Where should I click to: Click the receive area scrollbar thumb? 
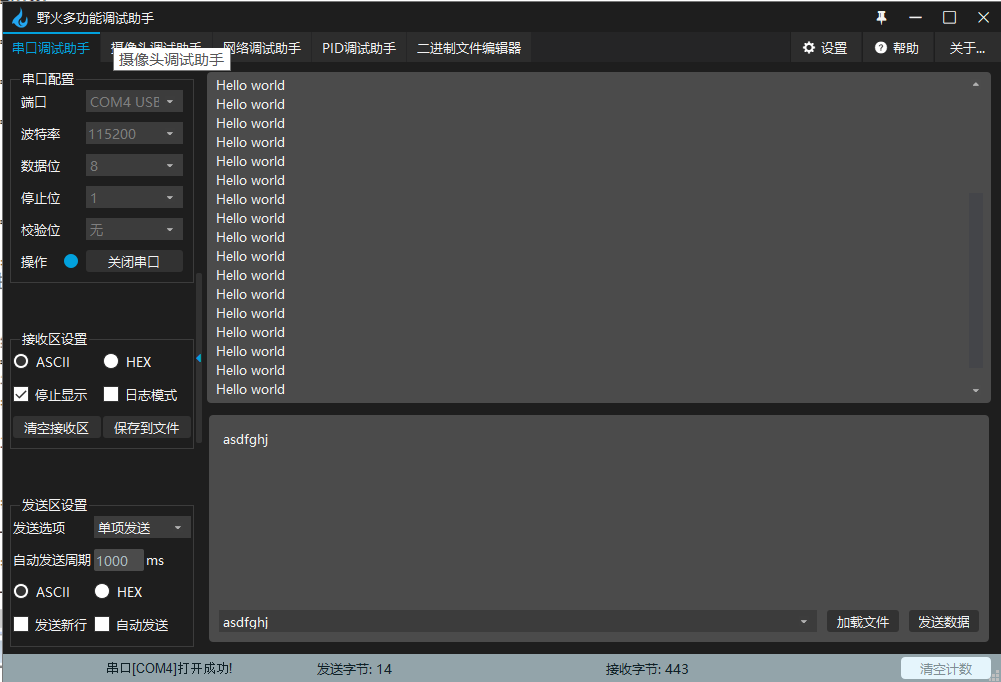[x=975, y=280]
